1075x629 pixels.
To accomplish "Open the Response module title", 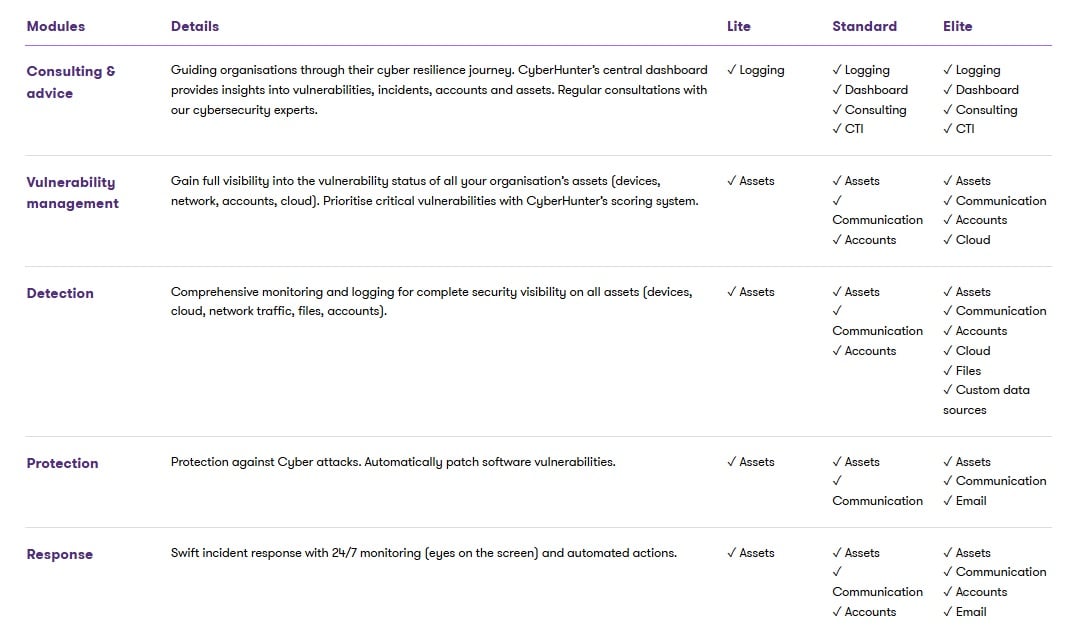I will click(60, 554).
